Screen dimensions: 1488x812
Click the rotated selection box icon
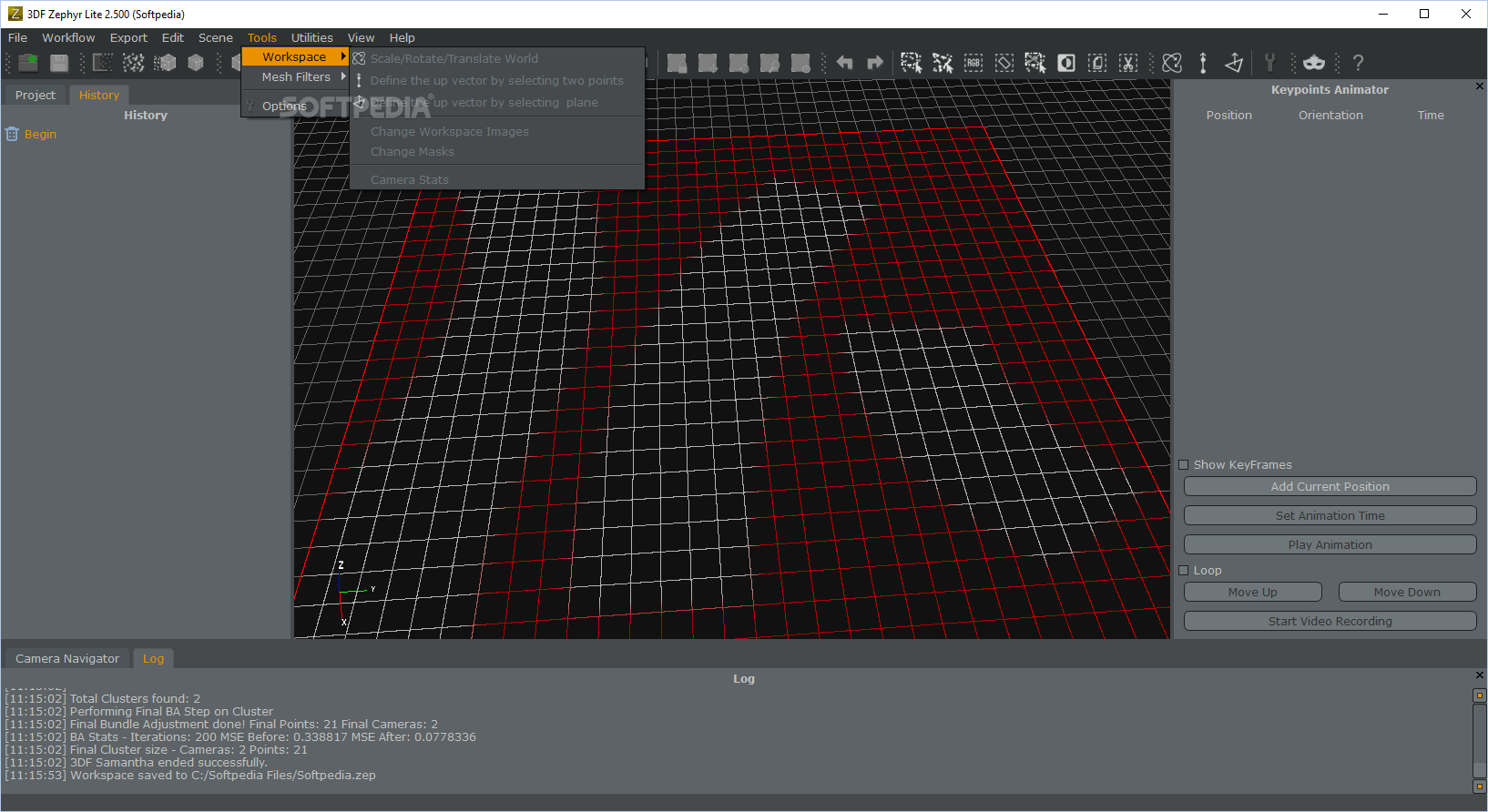pos(1004,63)
